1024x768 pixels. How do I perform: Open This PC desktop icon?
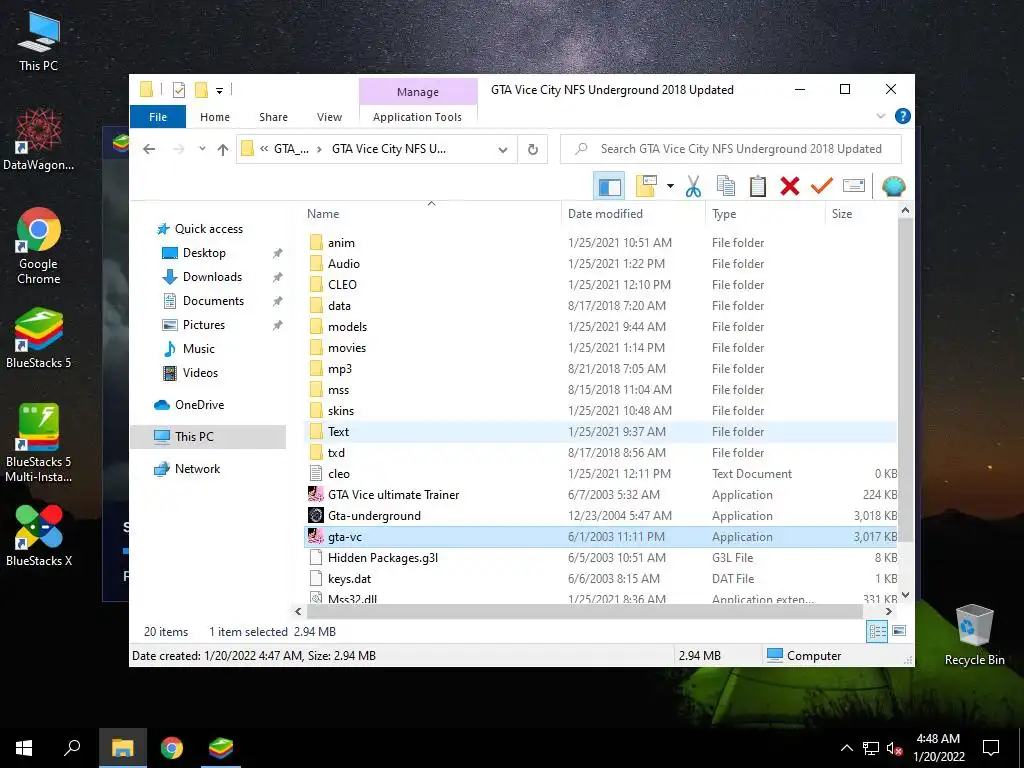tap(39, 42)
